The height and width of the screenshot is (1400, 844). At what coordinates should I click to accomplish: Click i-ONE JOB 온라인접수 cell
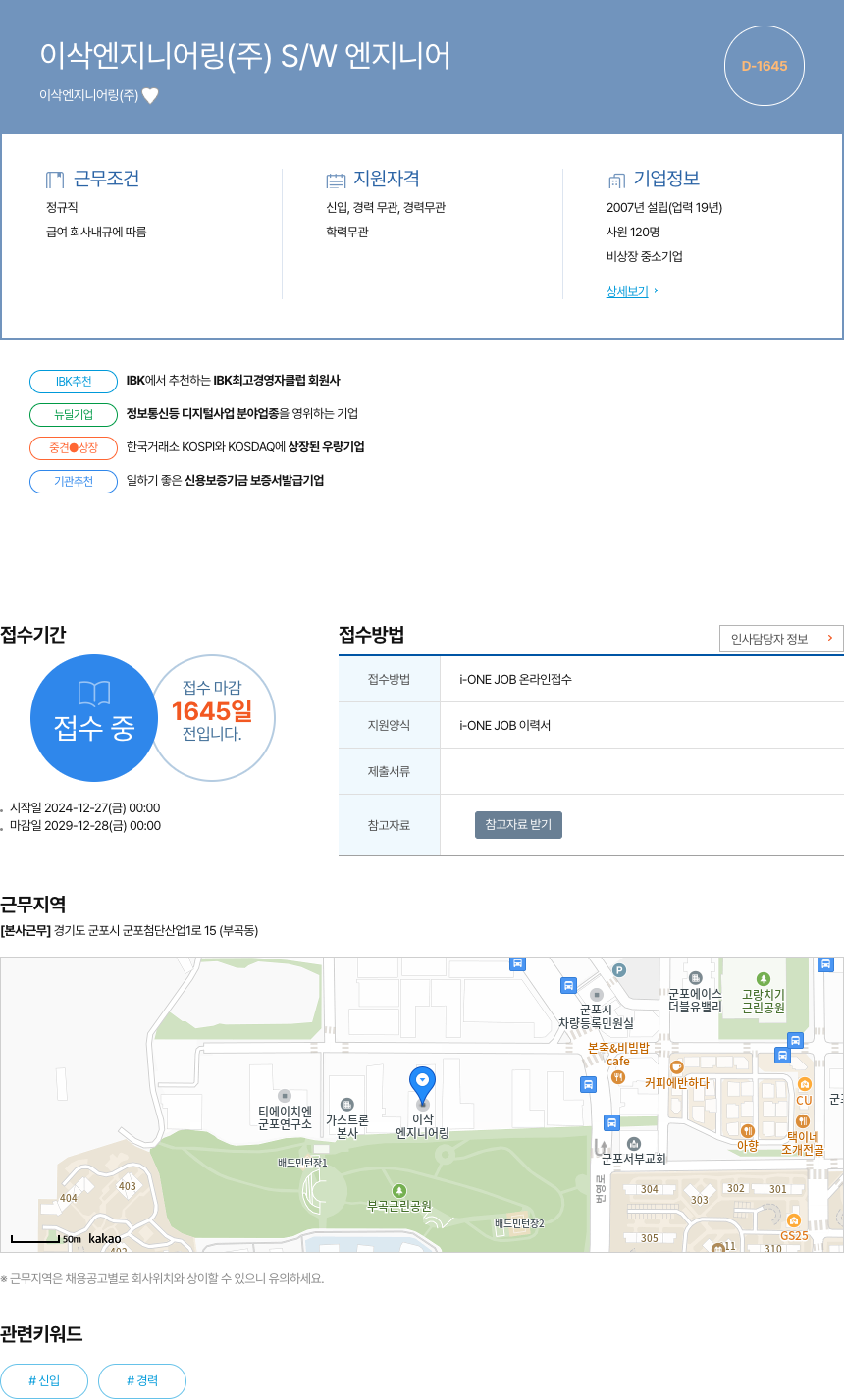coord(642,679)
